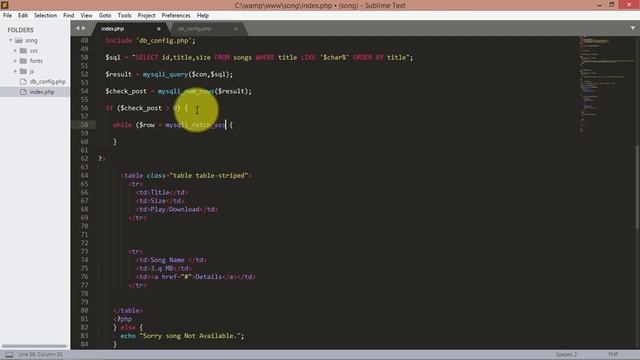Click the FOLDERS sidebar heading
Viewport: 640px width, 360px height.
pos(20,30)
